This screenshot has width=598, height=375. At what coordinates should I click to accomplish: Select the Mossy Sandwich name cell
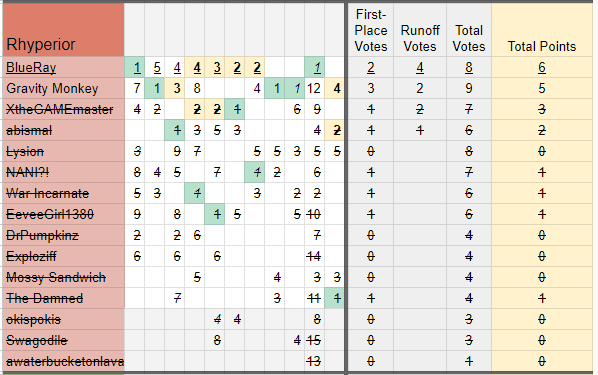click(x=63, y=277)
